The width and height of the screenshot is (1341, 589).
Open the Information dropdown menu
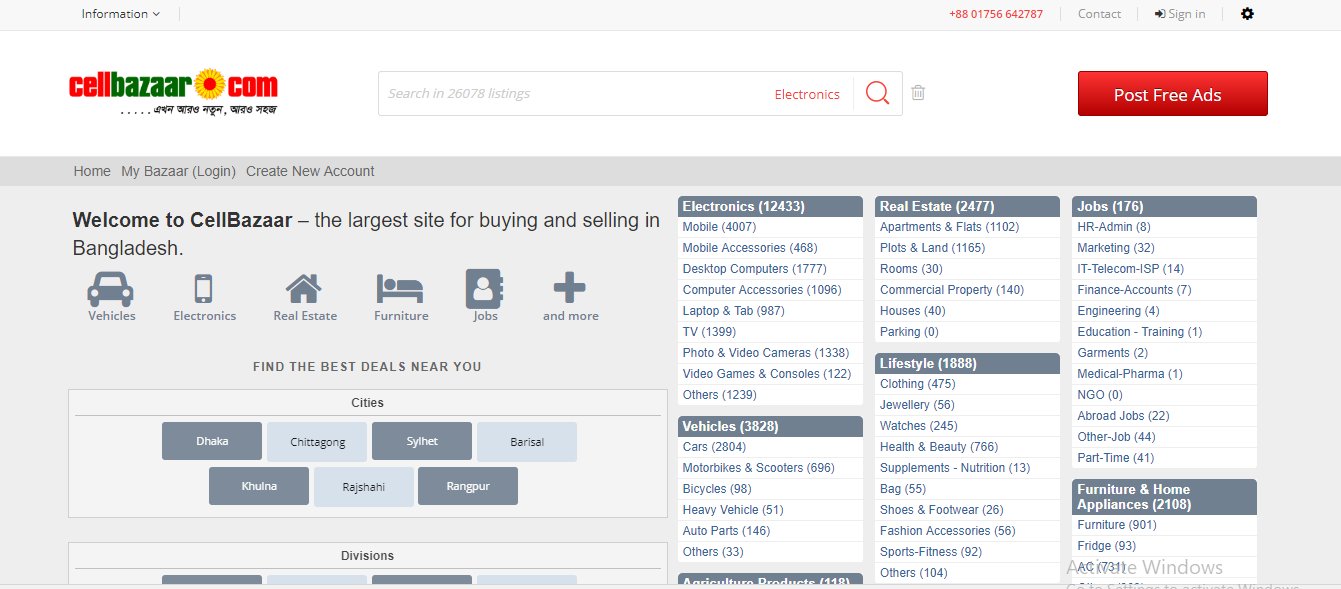tap(121, 14)
